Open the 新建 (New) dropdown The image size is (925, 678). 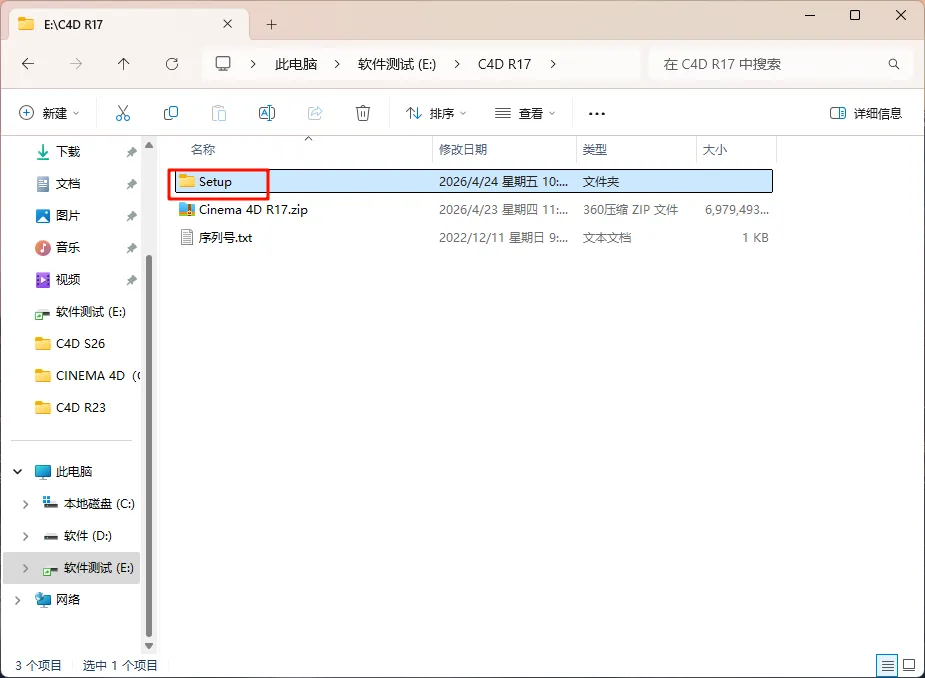pos(50,113)
